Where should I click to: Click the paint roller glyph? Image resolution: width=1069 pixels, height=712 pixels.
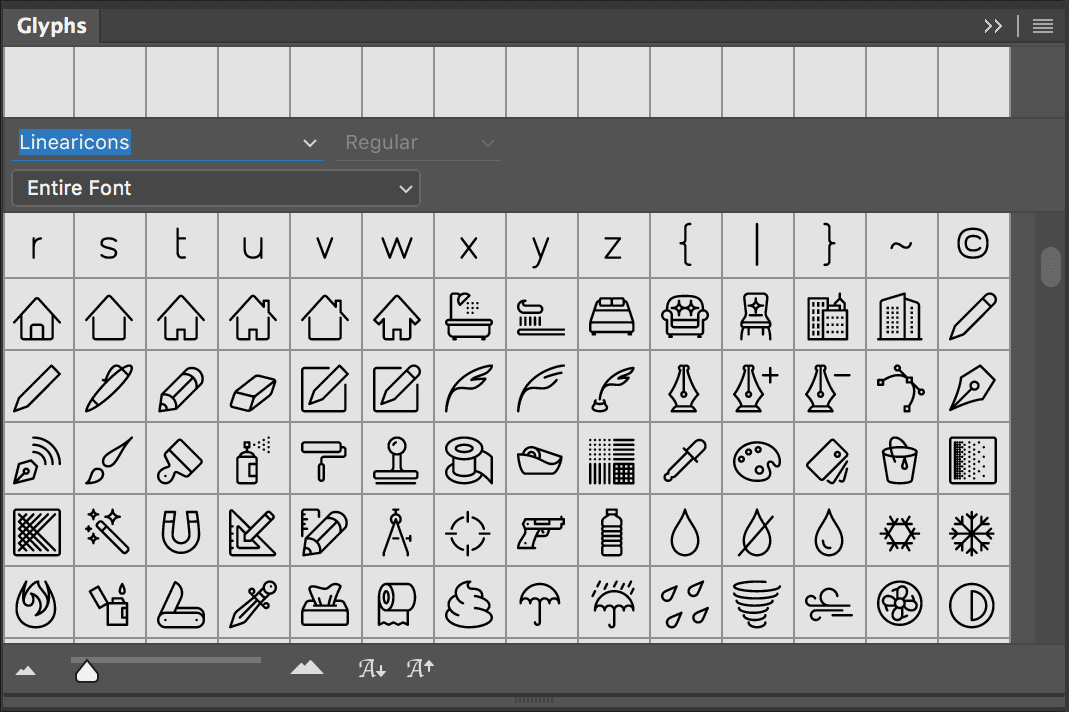325,459
